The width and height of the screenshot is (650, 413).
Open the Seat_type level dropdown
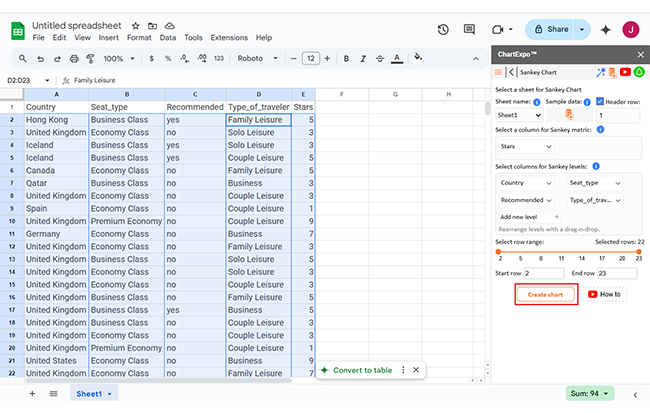[x=595, y=183]
